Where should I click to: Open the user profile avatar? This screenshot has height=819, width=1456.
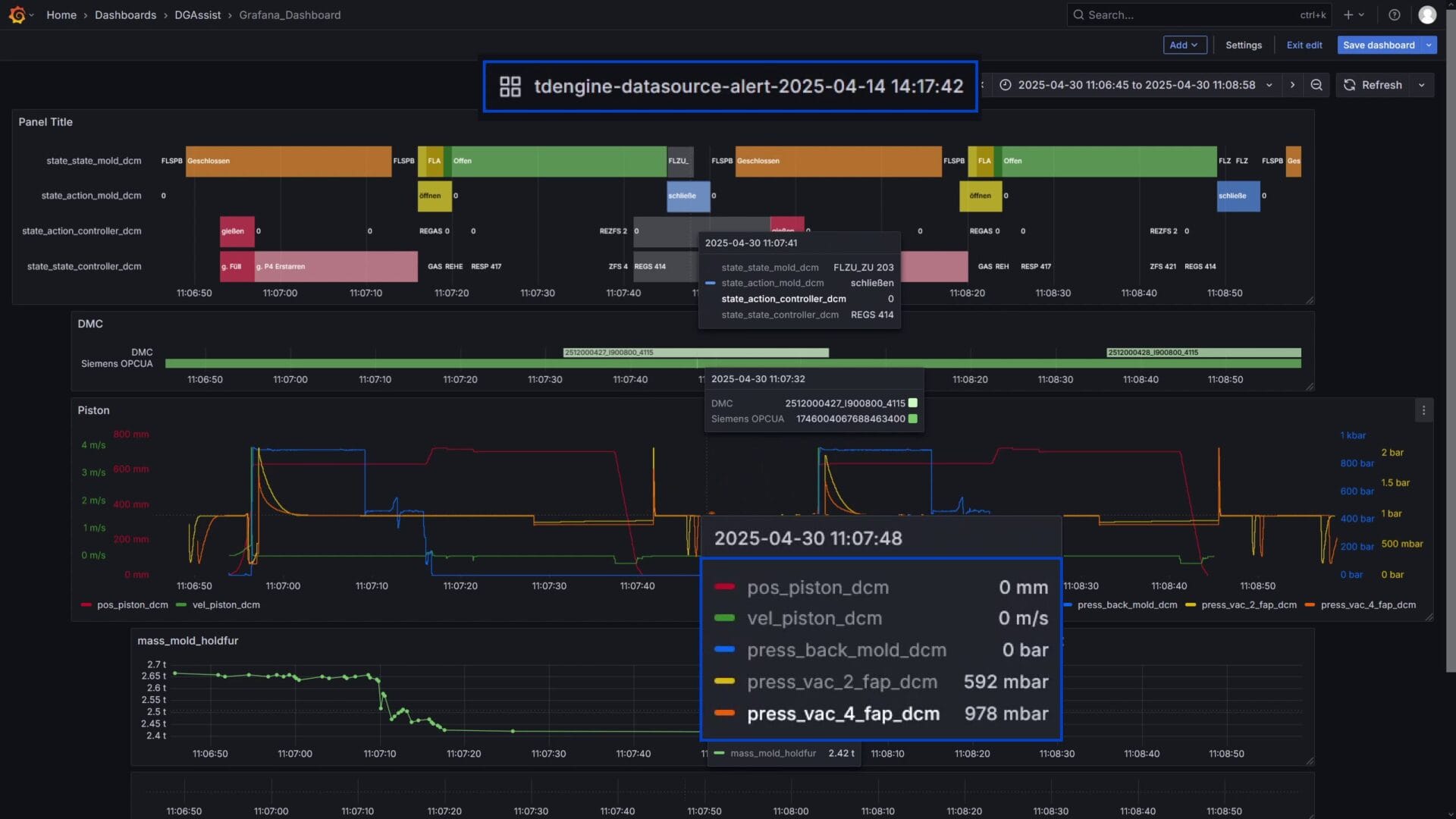[x=1427, y=14]
